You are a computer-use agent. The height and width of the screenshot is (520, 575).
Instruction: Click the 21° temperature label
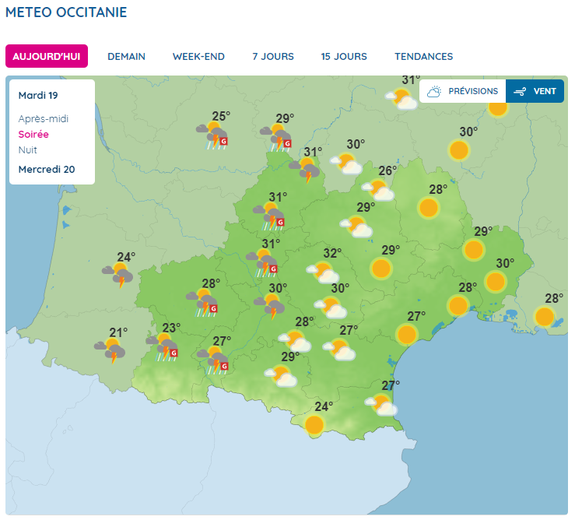118,332
